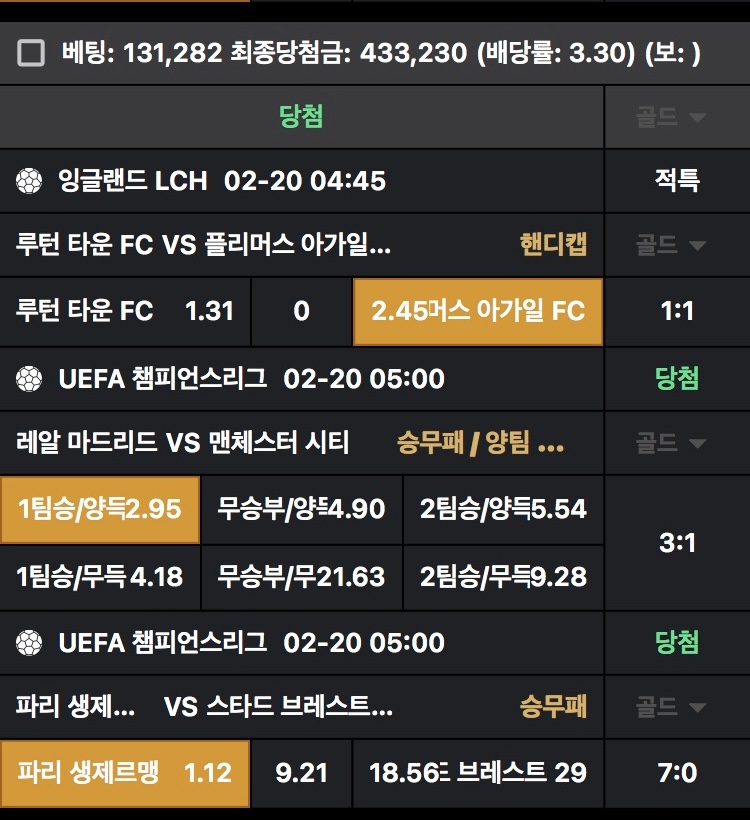Click soccer ball icon beside 잉글랜드 LCH
750x820 pixels.
click(29, 181)
